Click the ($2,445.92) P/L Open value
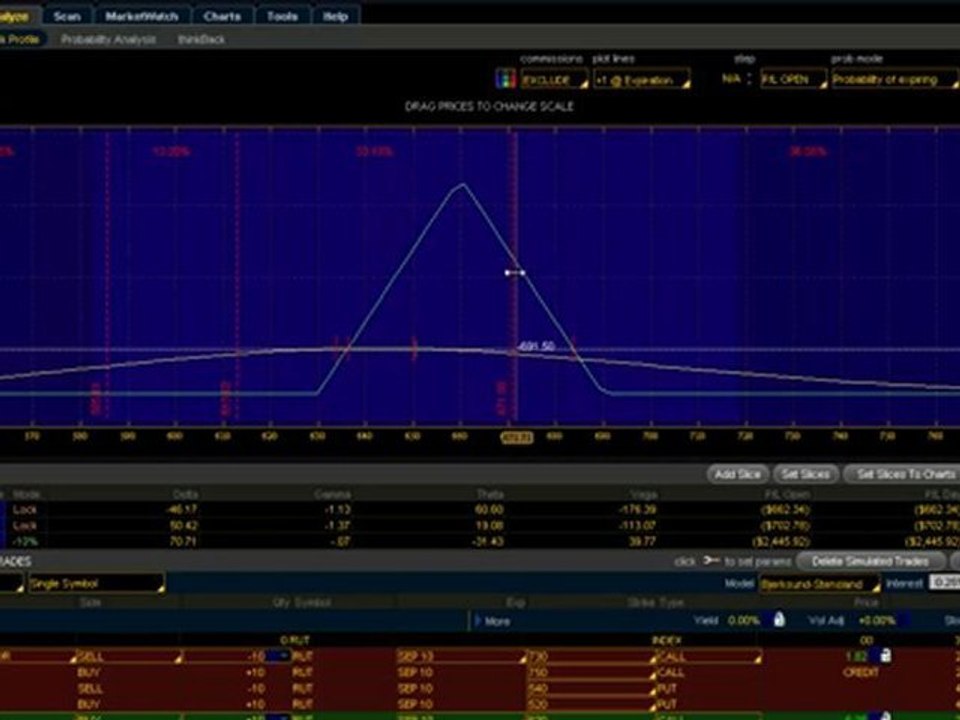The height and width of the screenshot is (720, 960). 781,542
